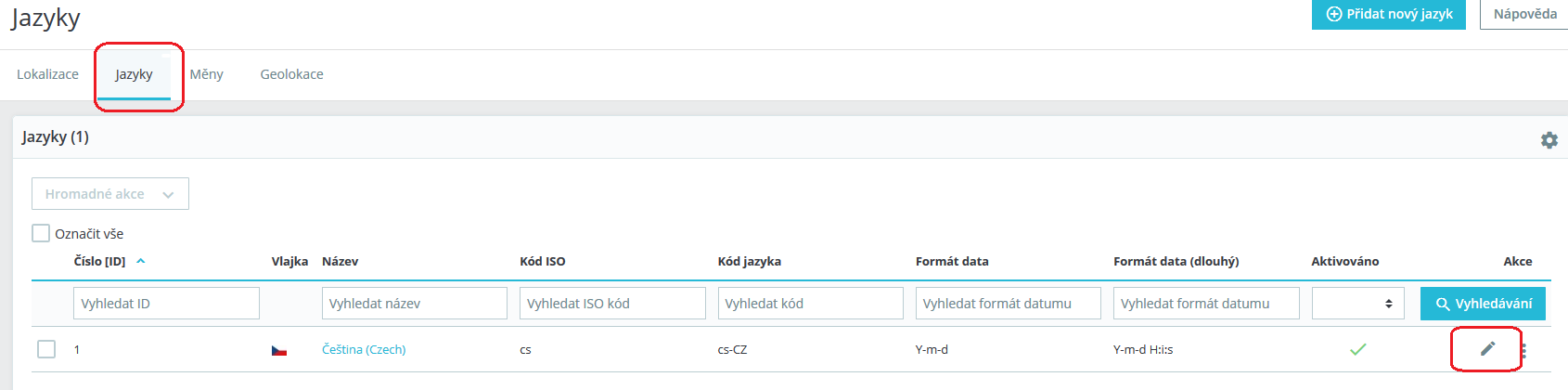Viewport: 1568px width, 390px height.
Task: Select the checkbox for language row 1
Action: click(x=46, y=349)
